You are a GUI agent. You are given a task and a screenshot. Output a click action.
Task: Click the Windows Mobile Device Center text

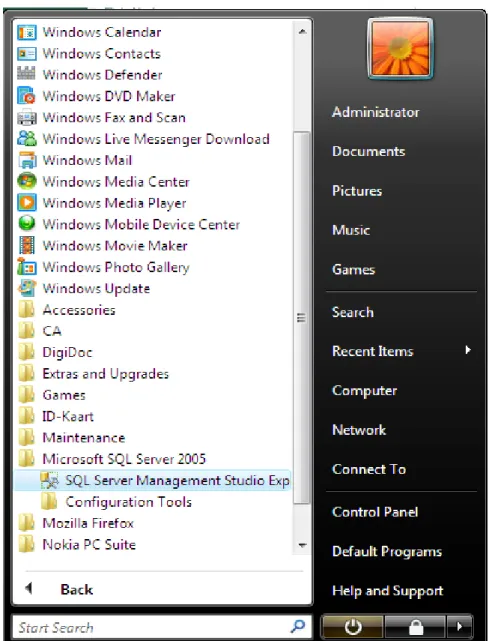141,224
